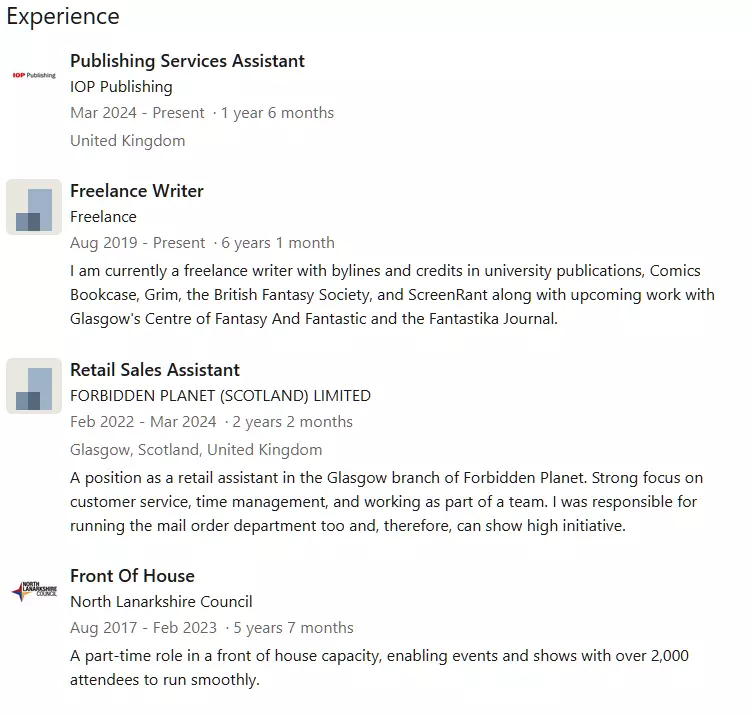Screen dimensions: 751x716
Task: Click the Glasgow, Scotland, United Kingdom location
Action: click(x=196, y=450)
